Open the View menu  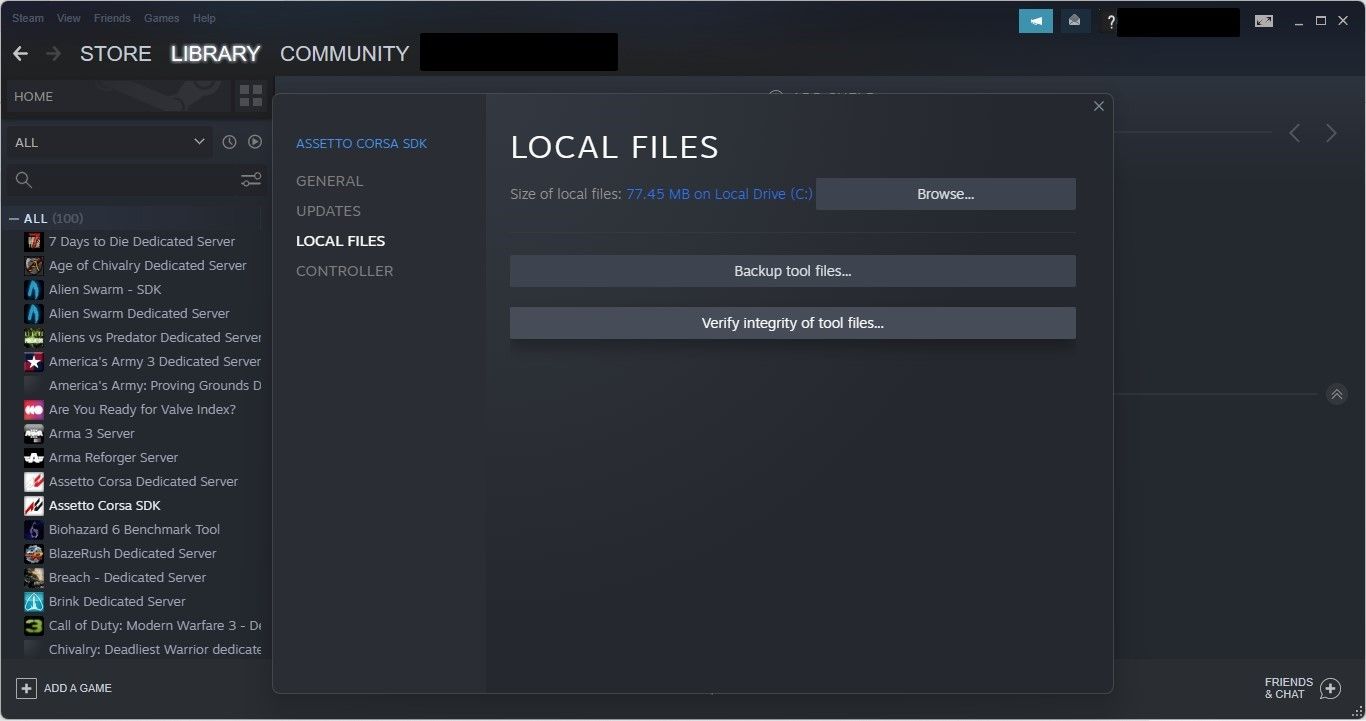coord(69,18)
